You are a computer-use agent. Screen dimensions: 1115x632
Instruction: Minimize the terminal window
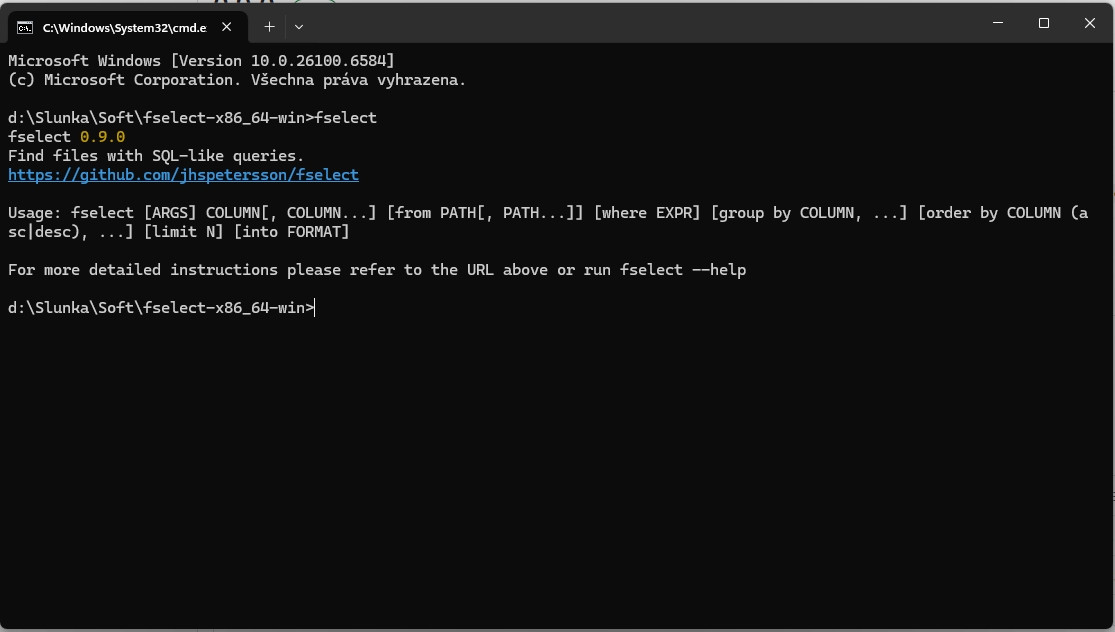point(997,23)
